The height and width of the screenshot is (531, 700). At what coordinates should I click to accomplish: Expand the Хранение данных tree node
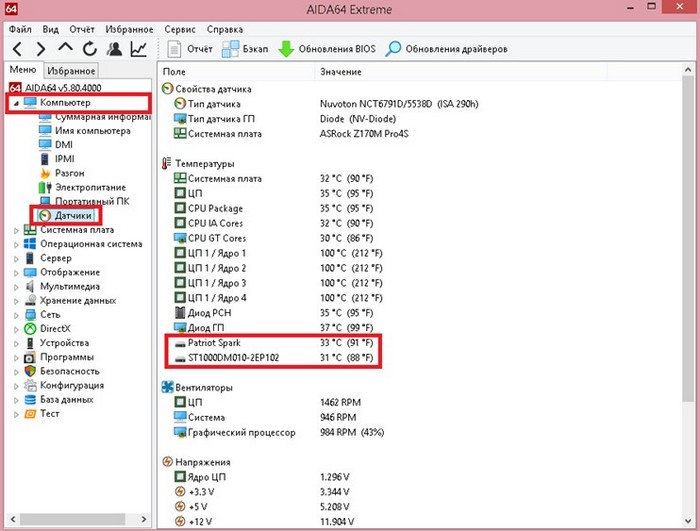tap(15, 300)
